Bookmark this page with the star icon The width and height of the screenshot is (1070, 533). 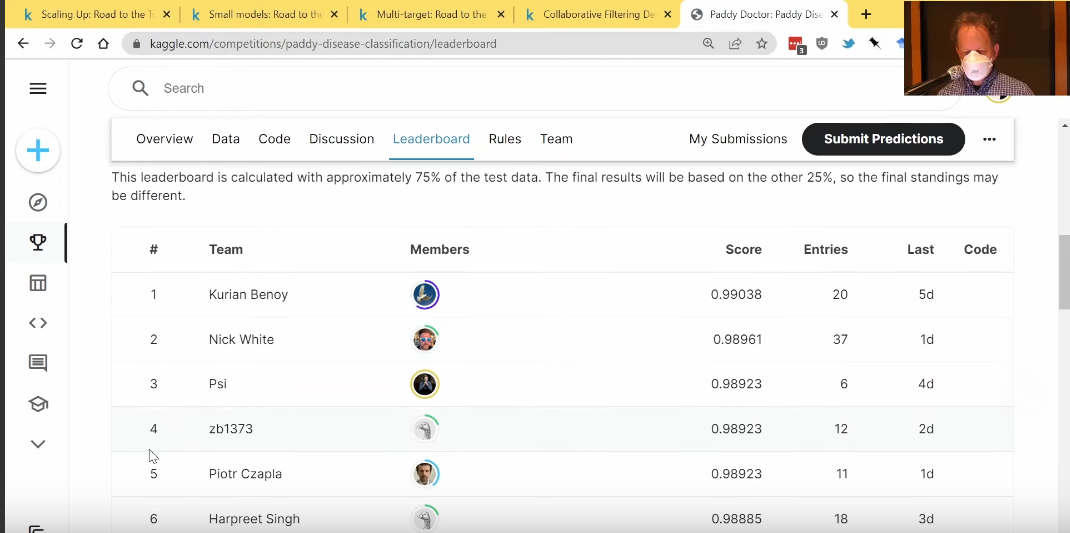762,44
